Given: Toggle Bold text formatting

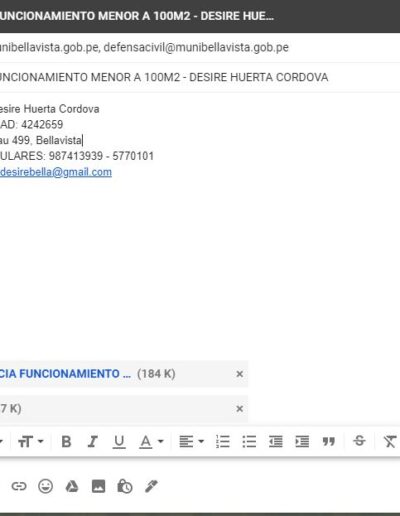Looking at the screenshot, I should 66,441.
